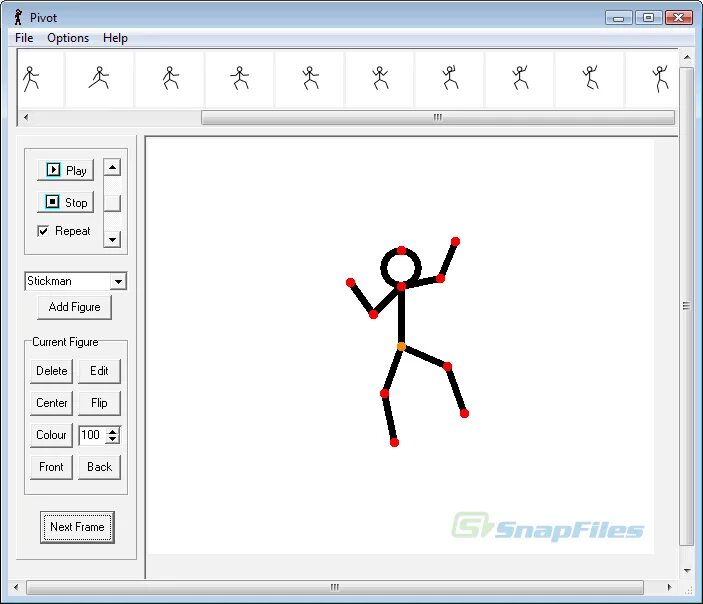Image resolution: width=703 pixels, height=604 pixels.
Task: Select the ninth frame thumbnail in timeline
Action: coord(590,79)
